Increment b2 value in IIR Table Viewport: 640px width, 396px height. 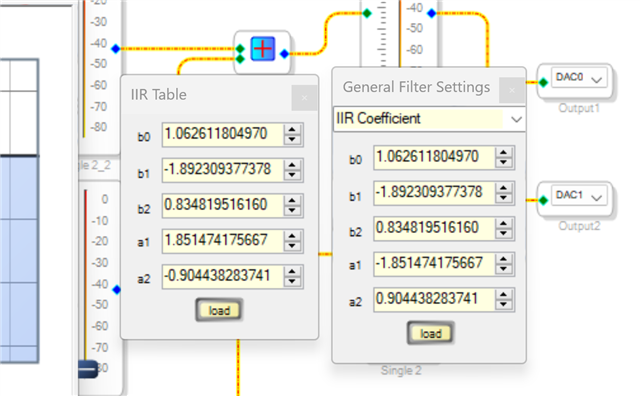(292, 200)
